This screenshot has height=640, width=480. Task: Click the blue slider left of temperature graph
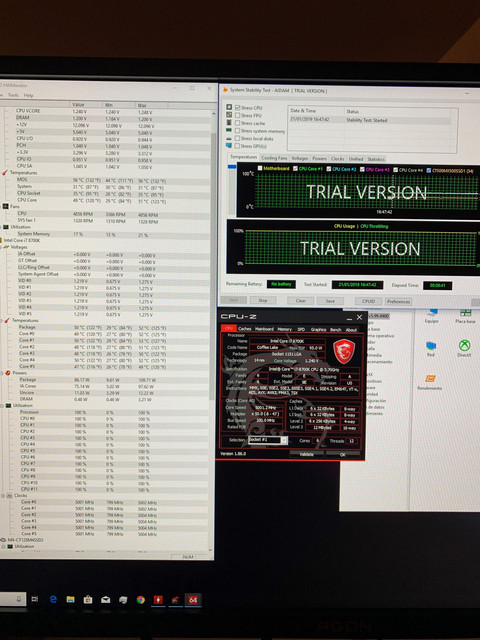tap(232, 167)
